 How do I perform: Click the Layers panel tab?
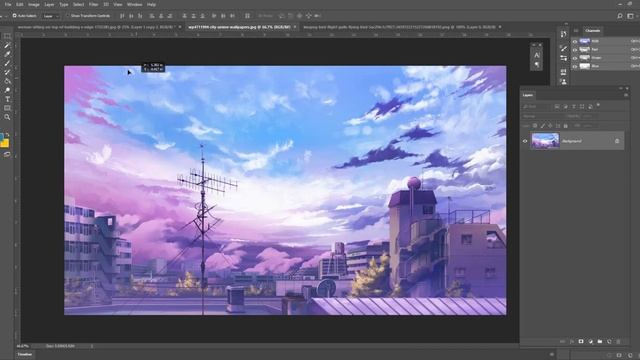coord(528,95)
